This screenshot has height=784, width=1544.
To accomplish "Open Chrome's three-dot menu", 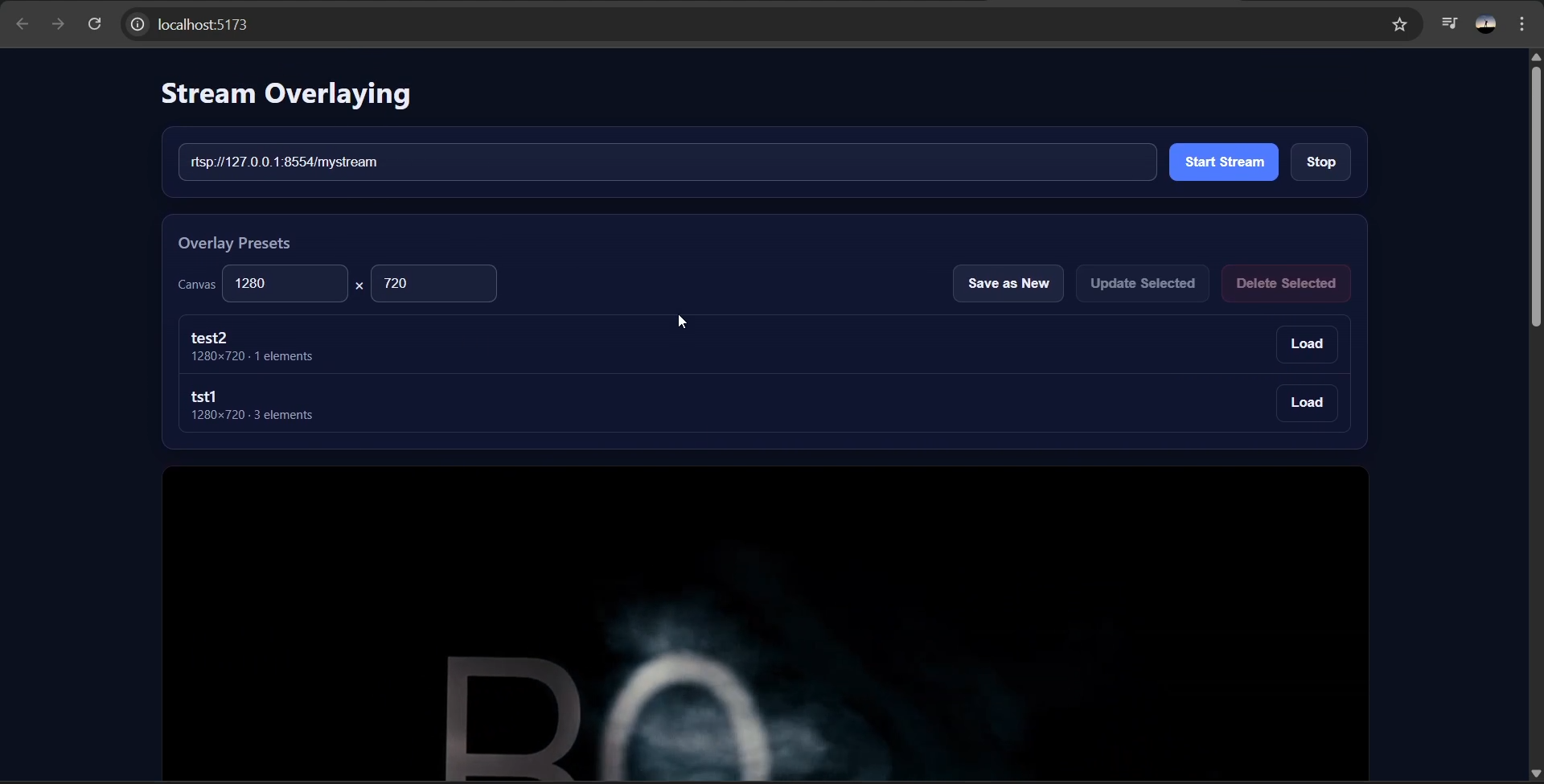I will point(1522,24).
